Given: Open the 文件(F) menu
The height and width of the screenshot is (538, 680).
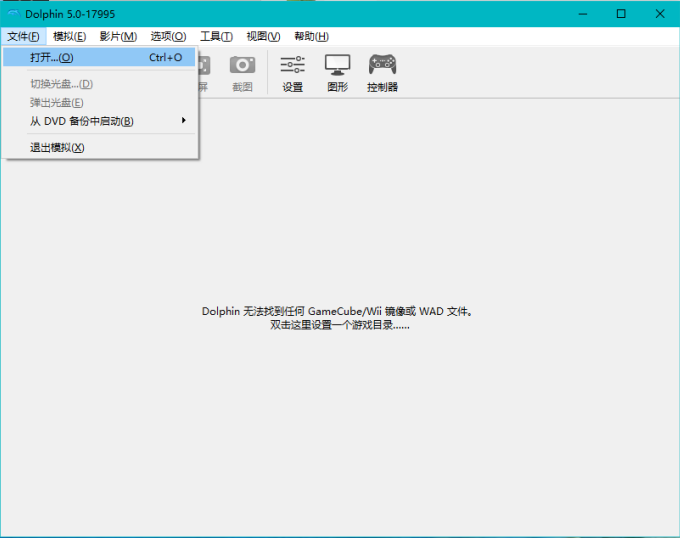Looking at the screenshot, I should coord(23,36).
